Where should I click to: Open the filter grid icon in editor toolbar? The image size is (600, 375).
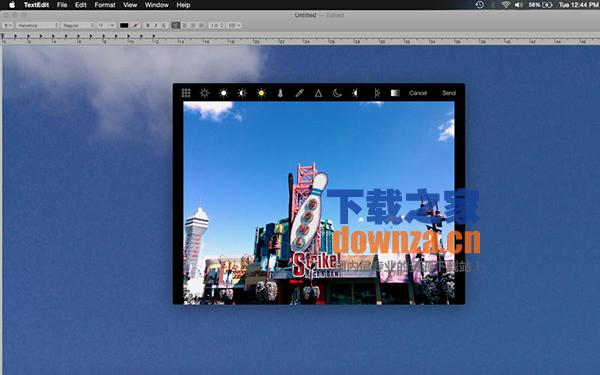(186, 93)
